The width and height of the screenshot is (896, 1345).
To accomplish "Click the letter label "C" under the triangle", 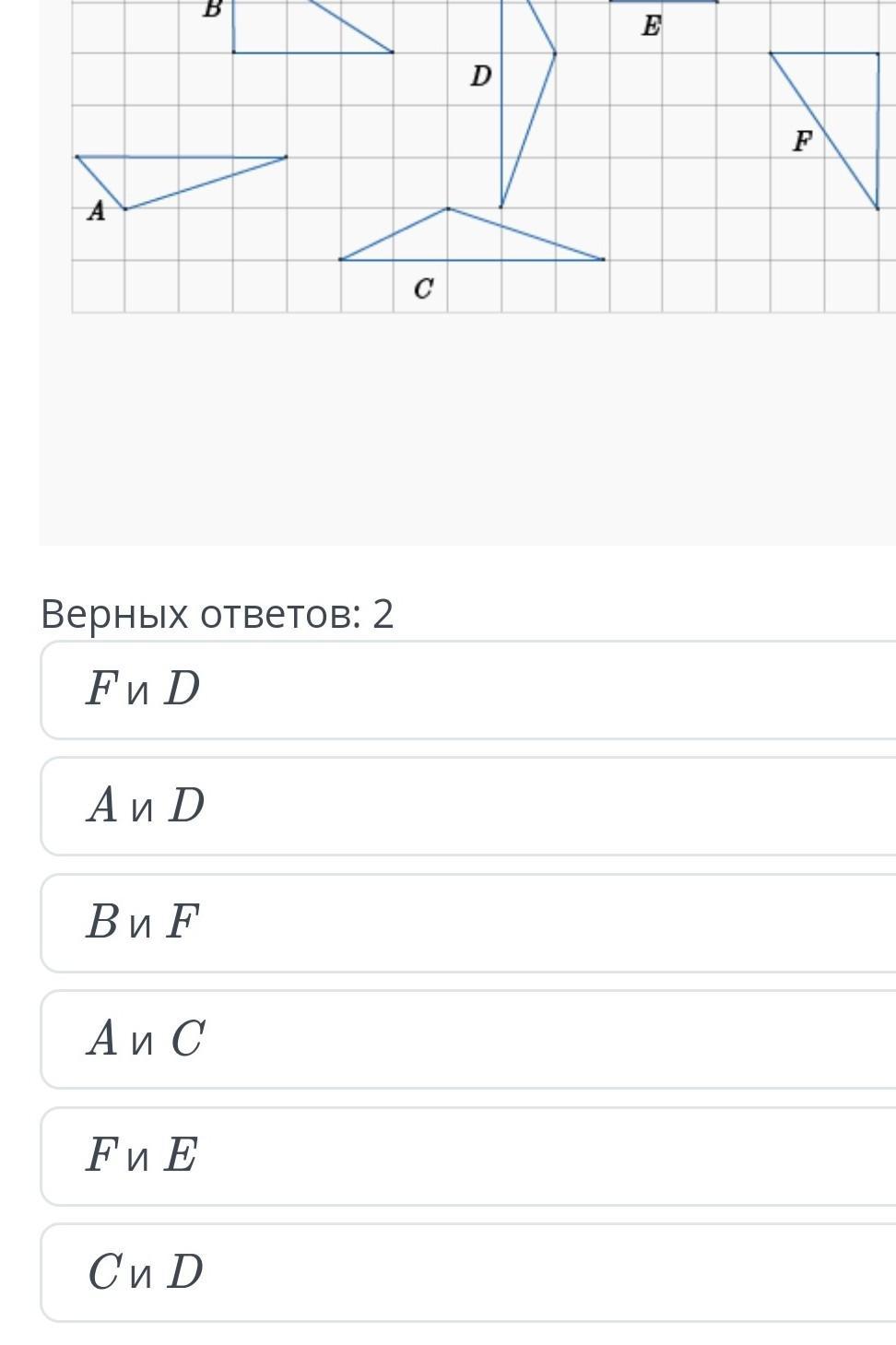I will (423, 289).
